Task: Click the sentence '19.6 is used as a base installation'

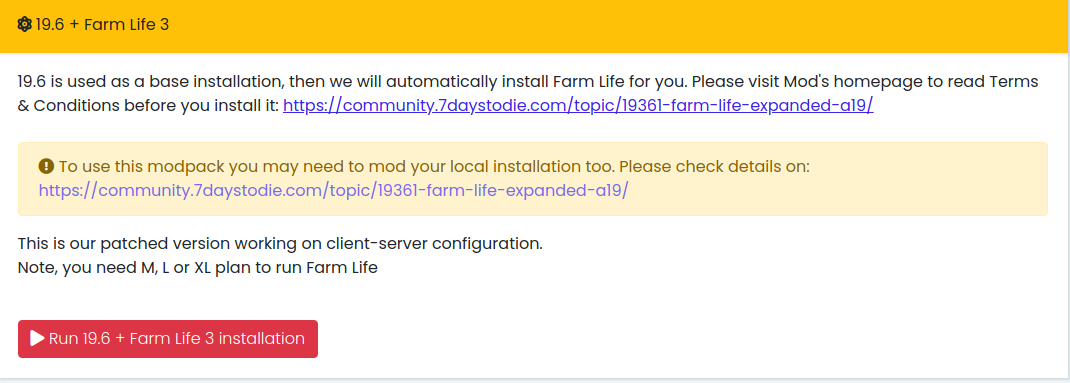Action: tap(149, 82)
